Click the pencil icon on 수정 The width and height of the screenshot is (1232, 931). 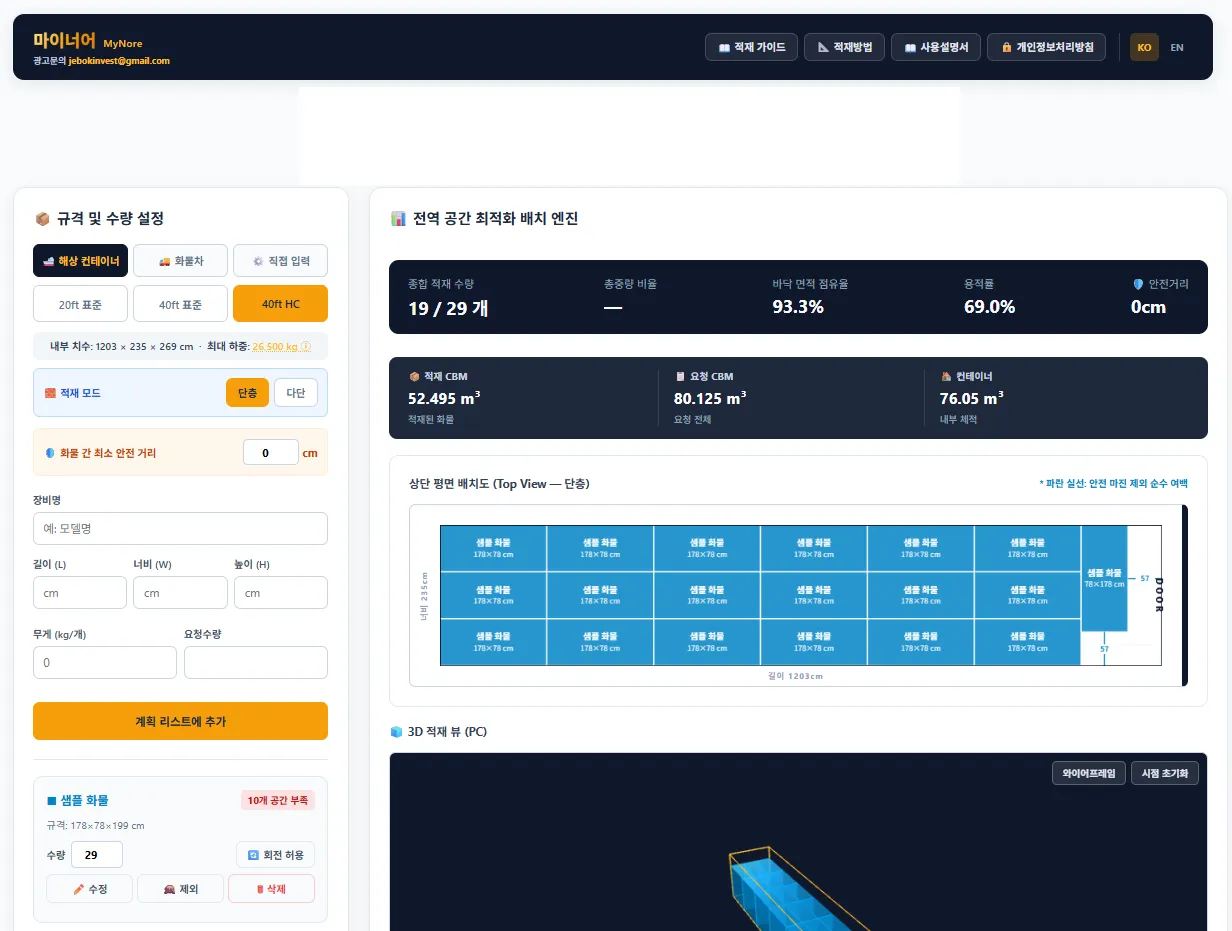pos(78,889)
